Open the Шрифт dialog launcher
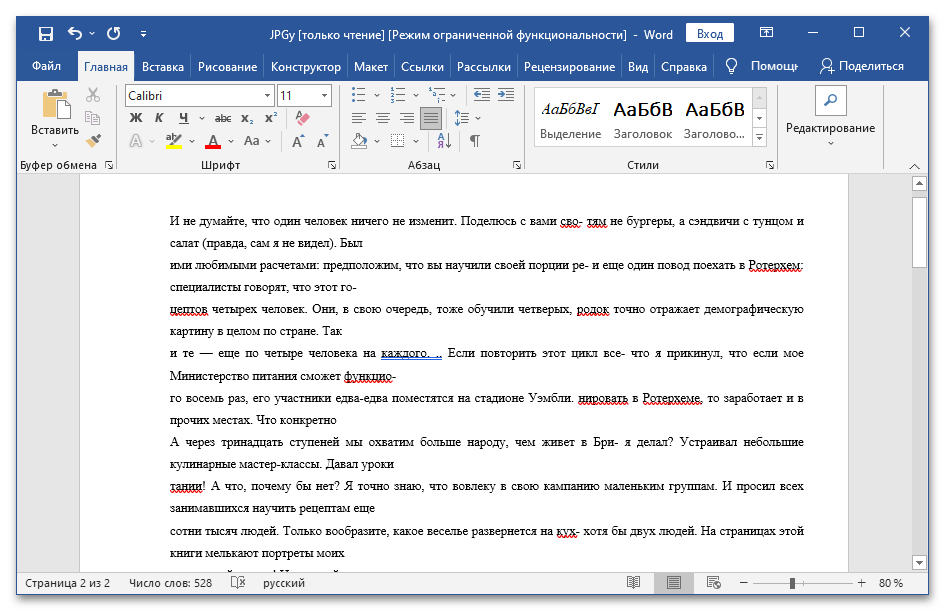The image size is (945, 611). tap(332, 165)
